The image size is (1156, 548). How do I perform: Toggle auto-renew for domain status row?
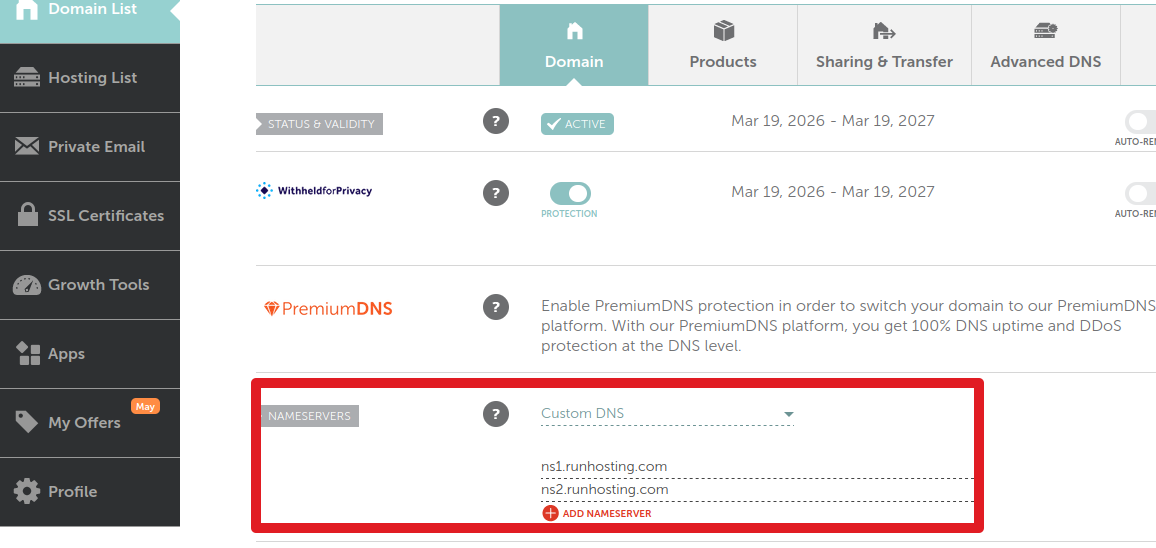[x=1141, y=122]
